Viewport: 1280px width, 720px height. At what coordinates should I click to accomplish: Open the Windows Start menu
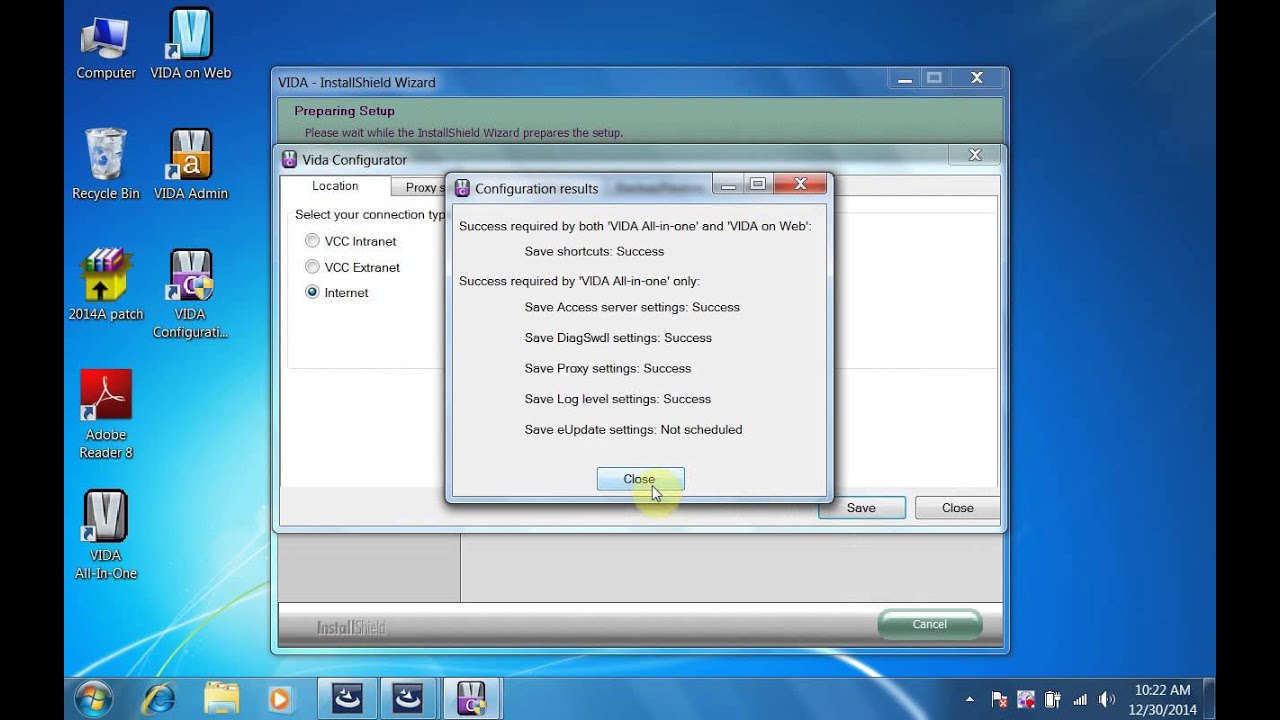[x=94, y=698]
